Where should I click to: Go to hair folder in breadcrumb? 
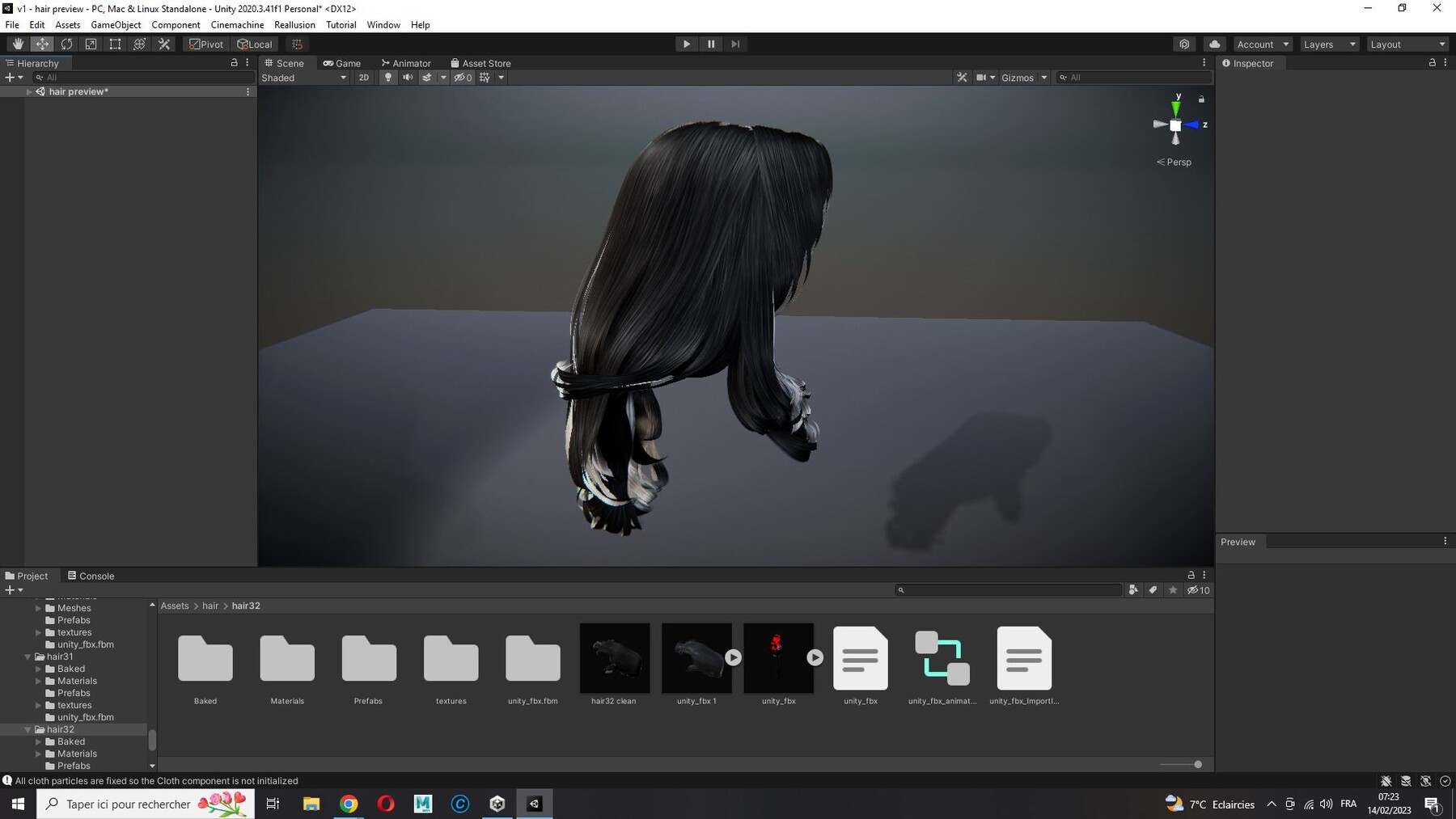point(210,606)
